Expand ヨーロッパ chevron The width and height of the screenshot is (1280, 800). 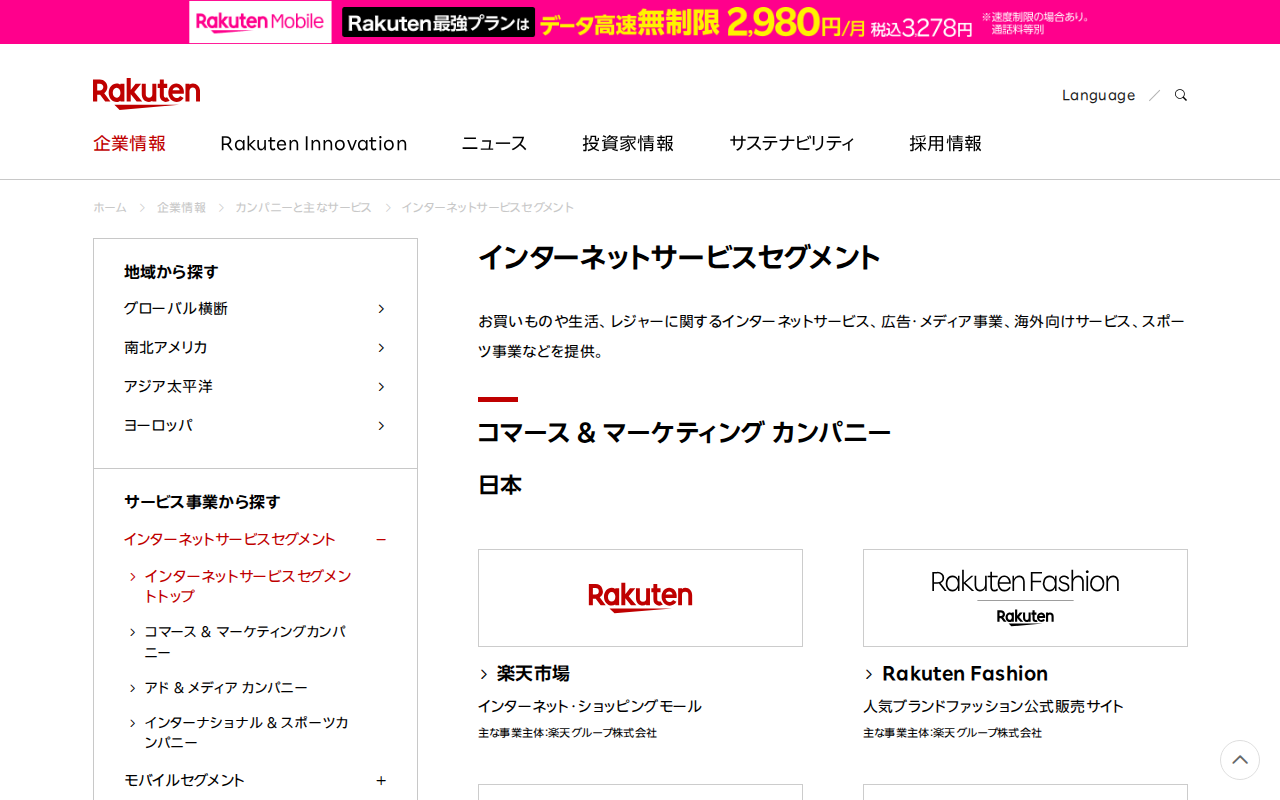point(381,426)
